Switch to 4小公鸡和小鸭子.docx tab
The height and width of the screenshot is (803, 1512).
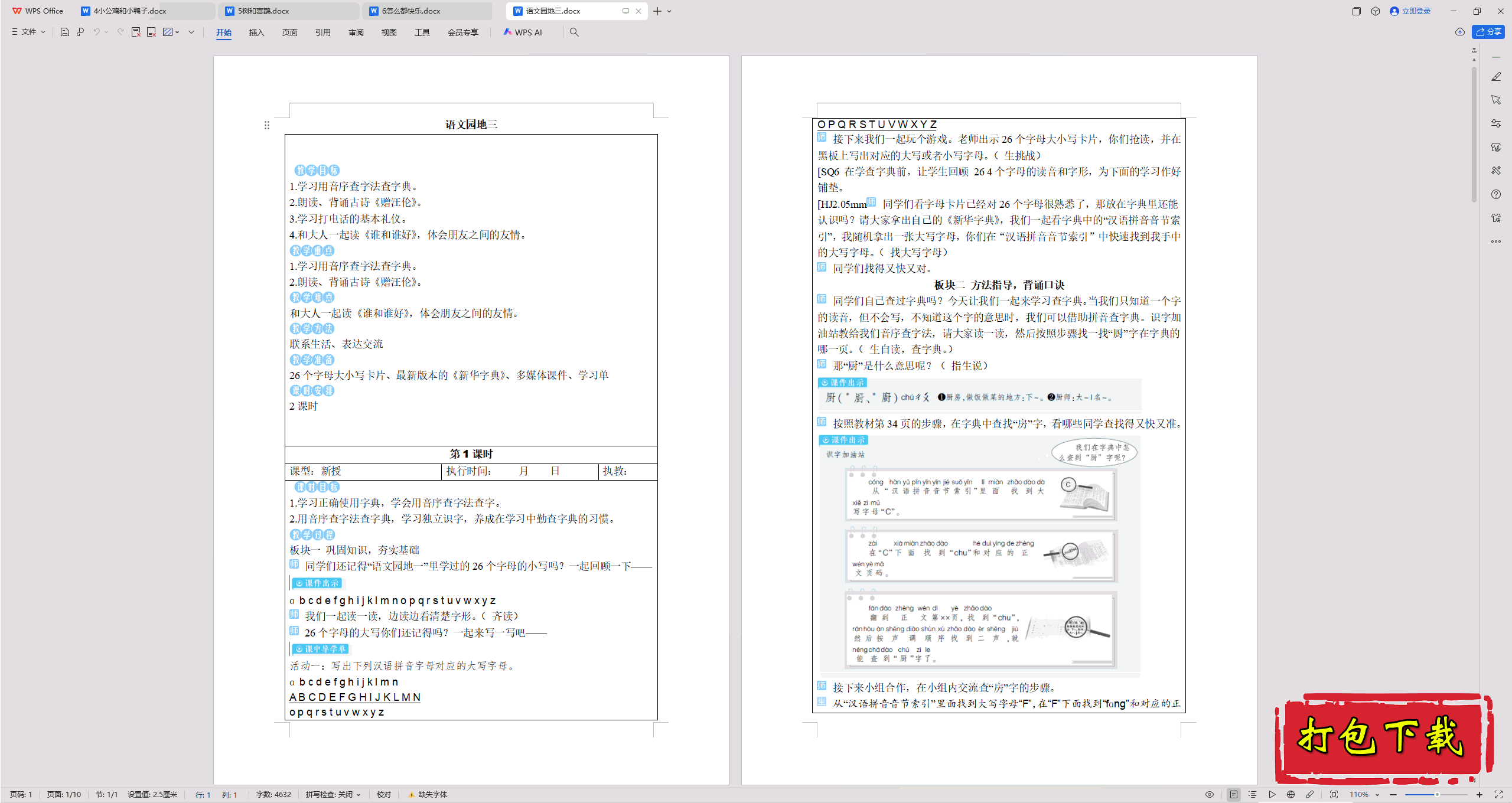coord(146,11)
